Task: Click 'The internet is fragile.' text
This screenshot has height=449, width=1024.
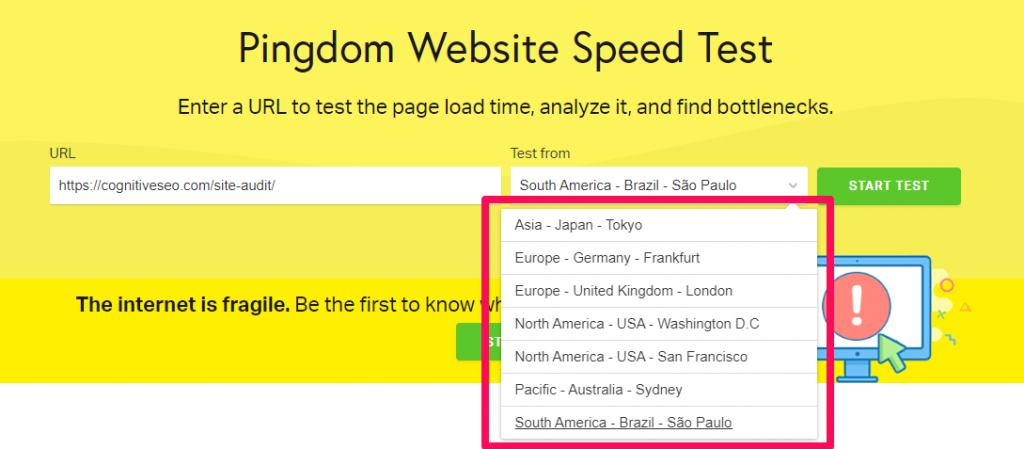Action: click(183, 304)
